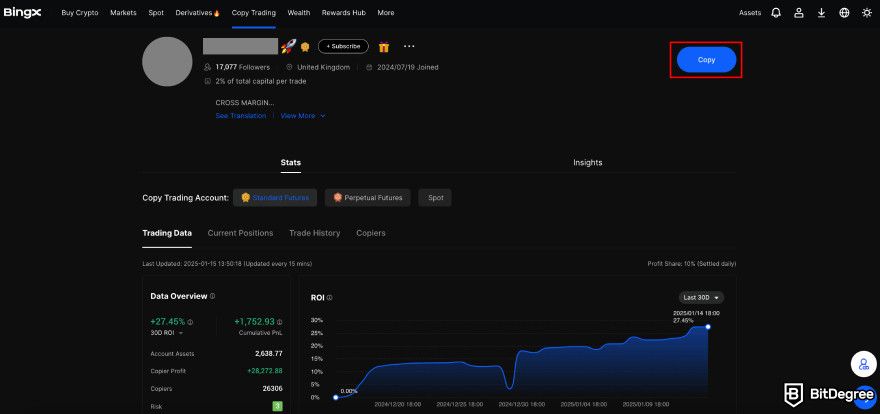Click the trader avatar picture
880x414 pixels.
tap(167, 62)
